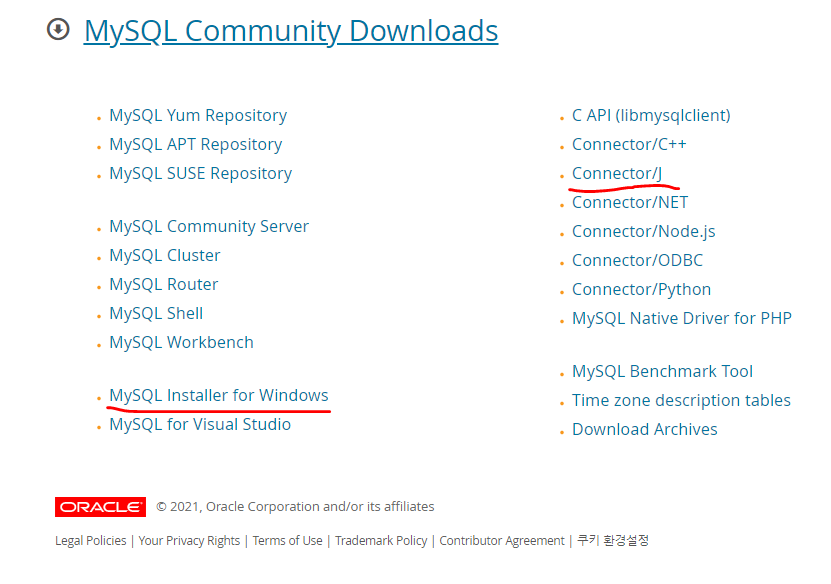Screen dimensions: 831x584
Task: Open Legal Policies footer link
Action: (91, 541)
